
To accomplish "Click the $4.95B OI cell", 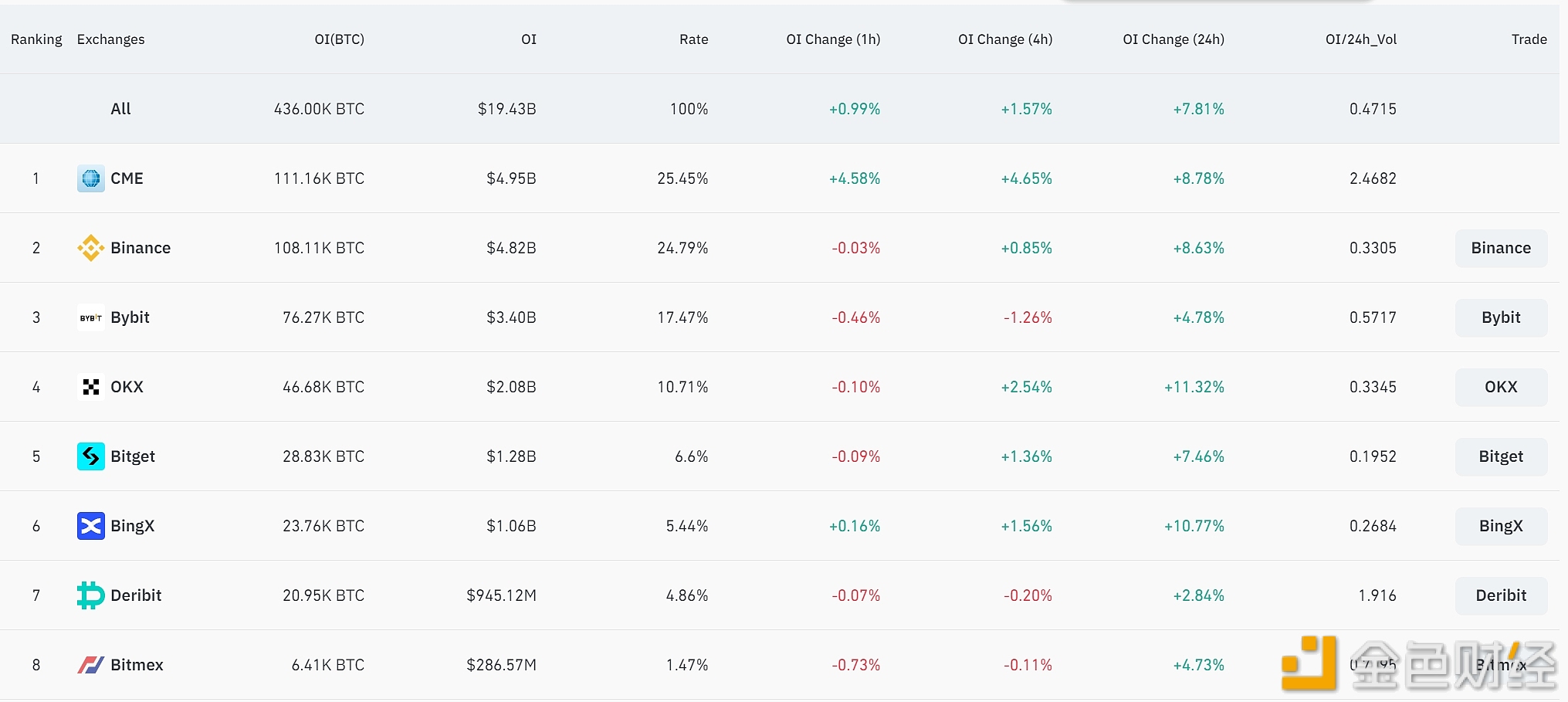I will coord(511,178).
